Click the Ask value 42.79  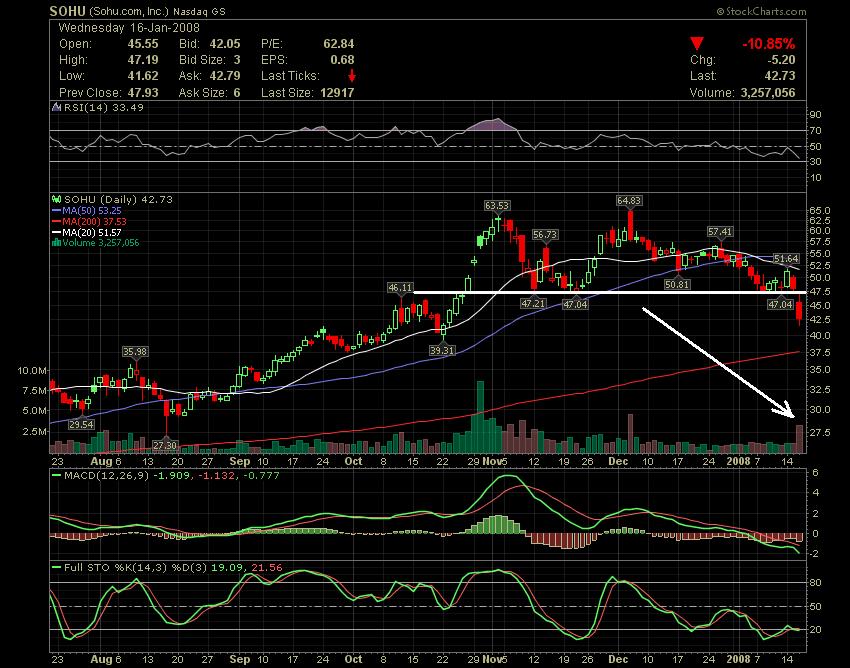pyautogui.click(x=224, y=76)
